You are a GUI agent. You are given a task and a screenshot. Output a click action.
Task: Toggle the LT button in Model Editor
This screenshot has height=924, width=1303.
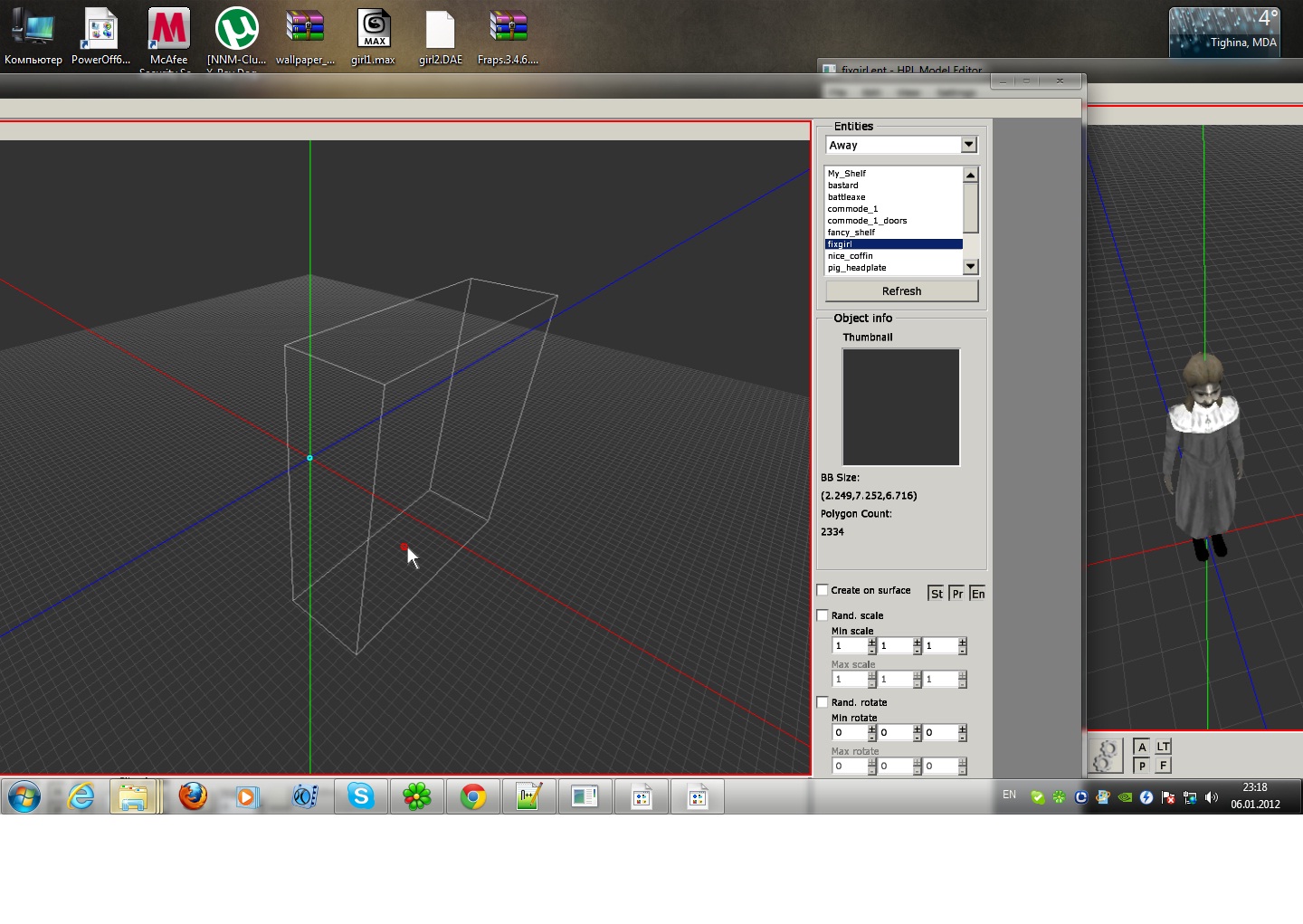point(1164,747)
